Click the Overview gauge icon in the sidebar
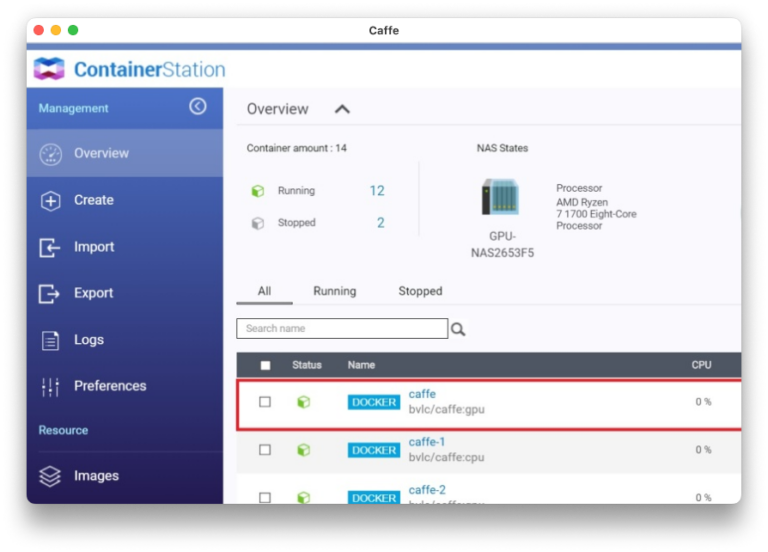 point(50,154)
